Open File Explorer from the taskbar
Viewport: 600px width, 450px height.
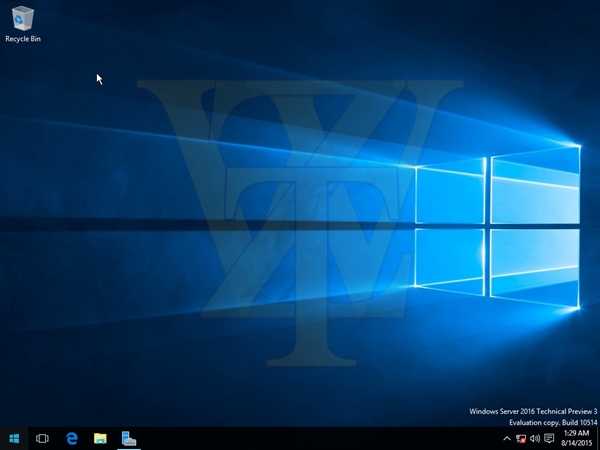(100, 439)
